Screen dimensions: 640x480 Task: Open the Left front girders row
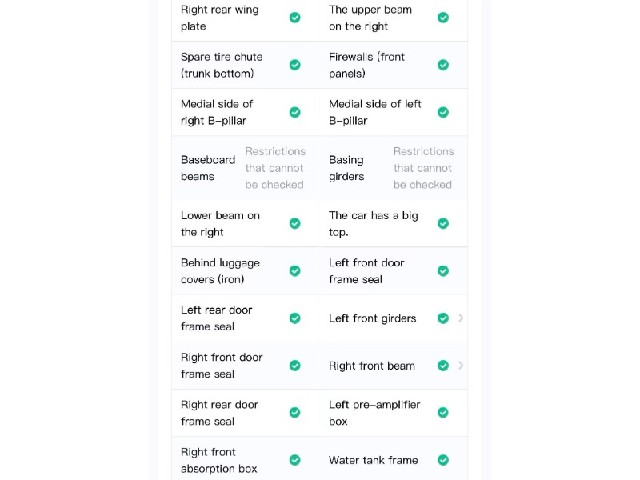click(393, 318)
